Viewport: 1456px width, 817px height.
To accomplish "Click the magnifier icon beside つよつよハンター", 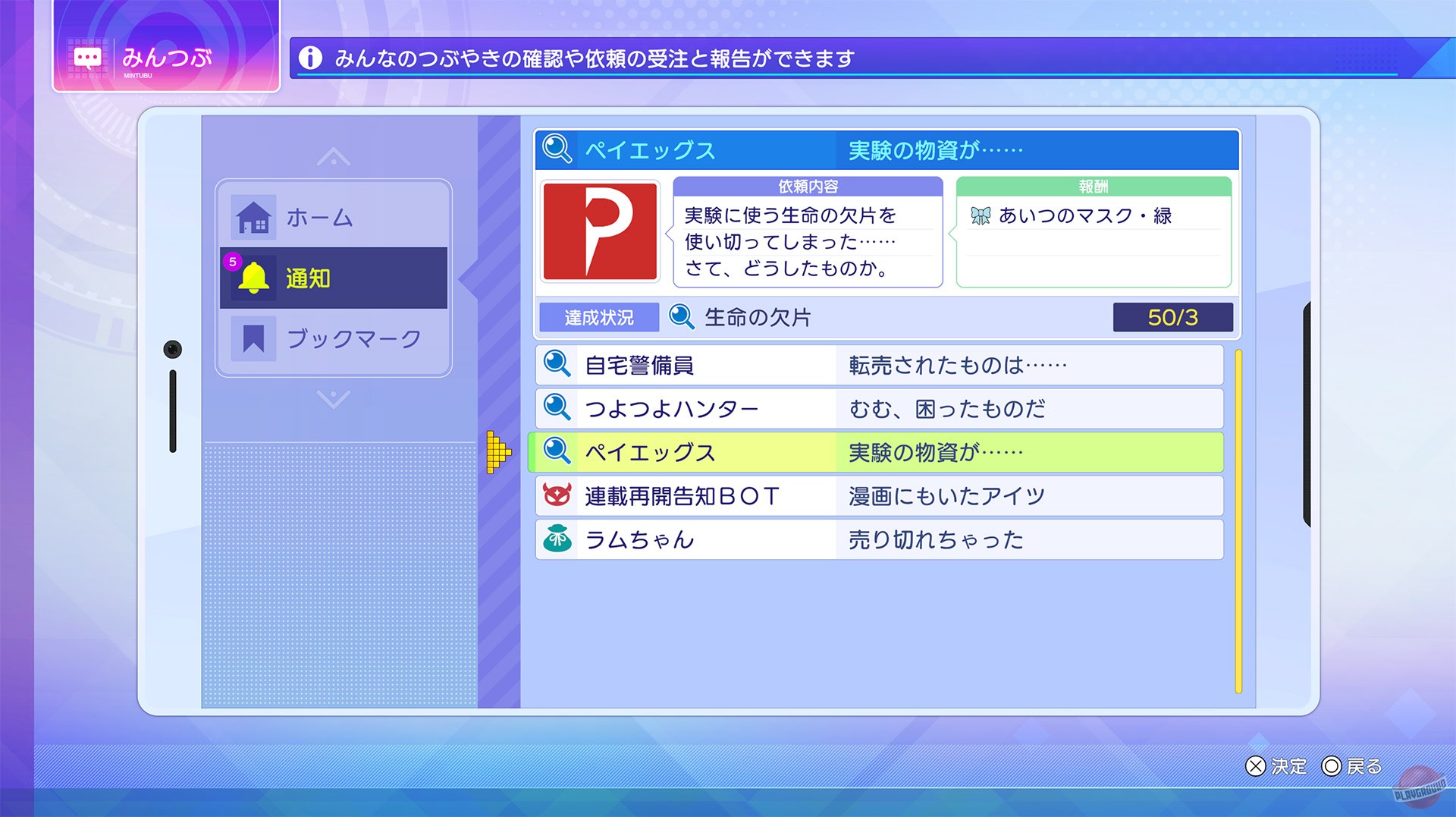I will click(557, 408).
